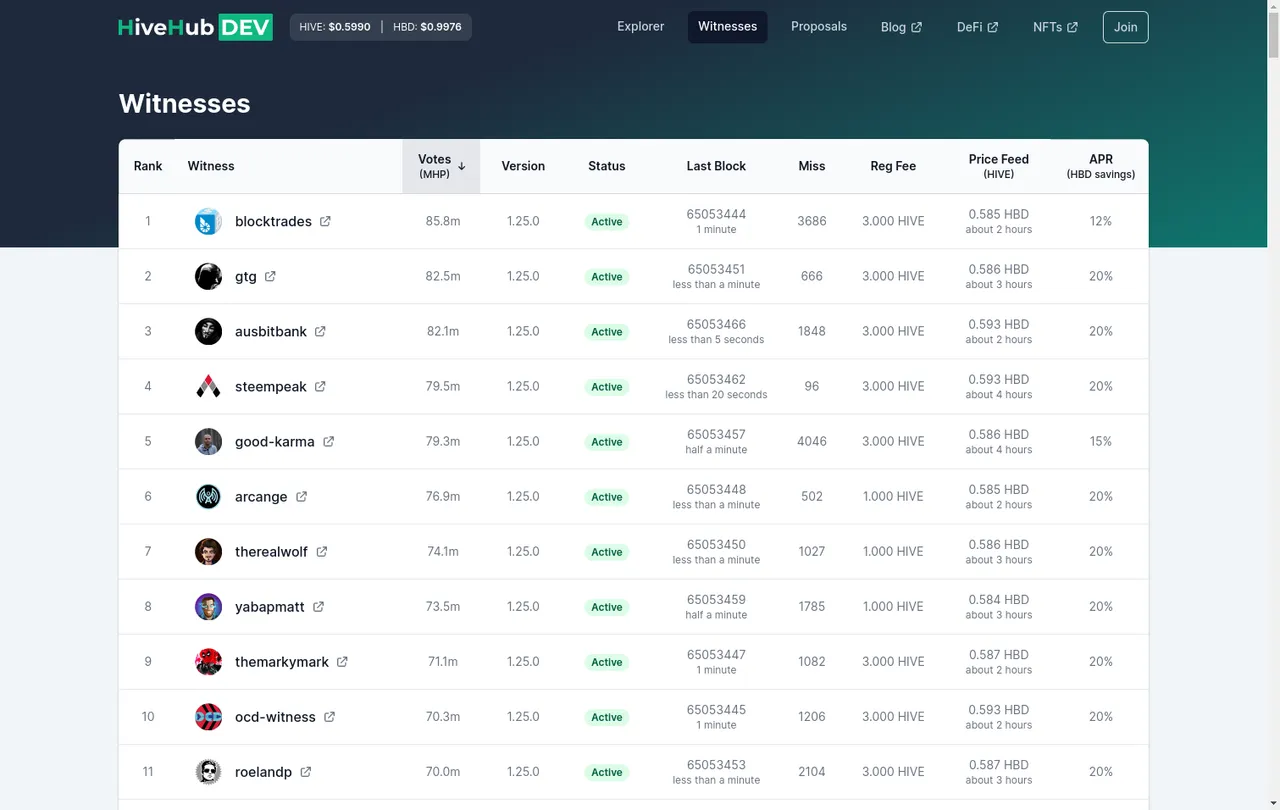This screenshot has height=810, width=1280.
Task: Open steempeak external link icon
Action: (320, 386)
